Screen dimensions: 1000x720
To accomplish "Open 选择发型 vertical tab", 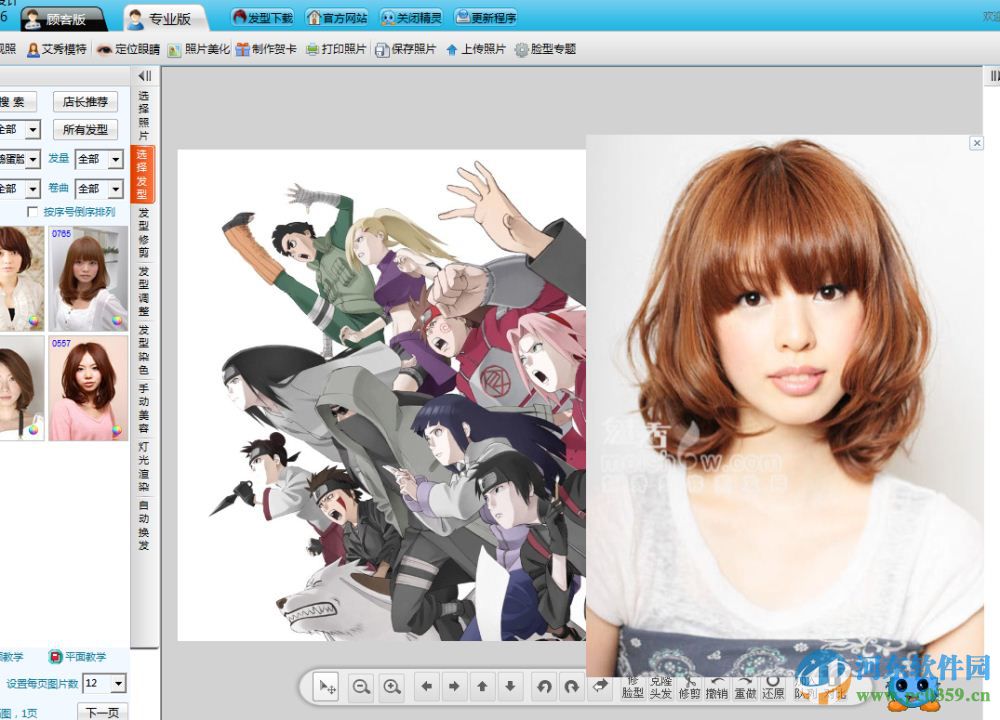I will tap(143, 174).
